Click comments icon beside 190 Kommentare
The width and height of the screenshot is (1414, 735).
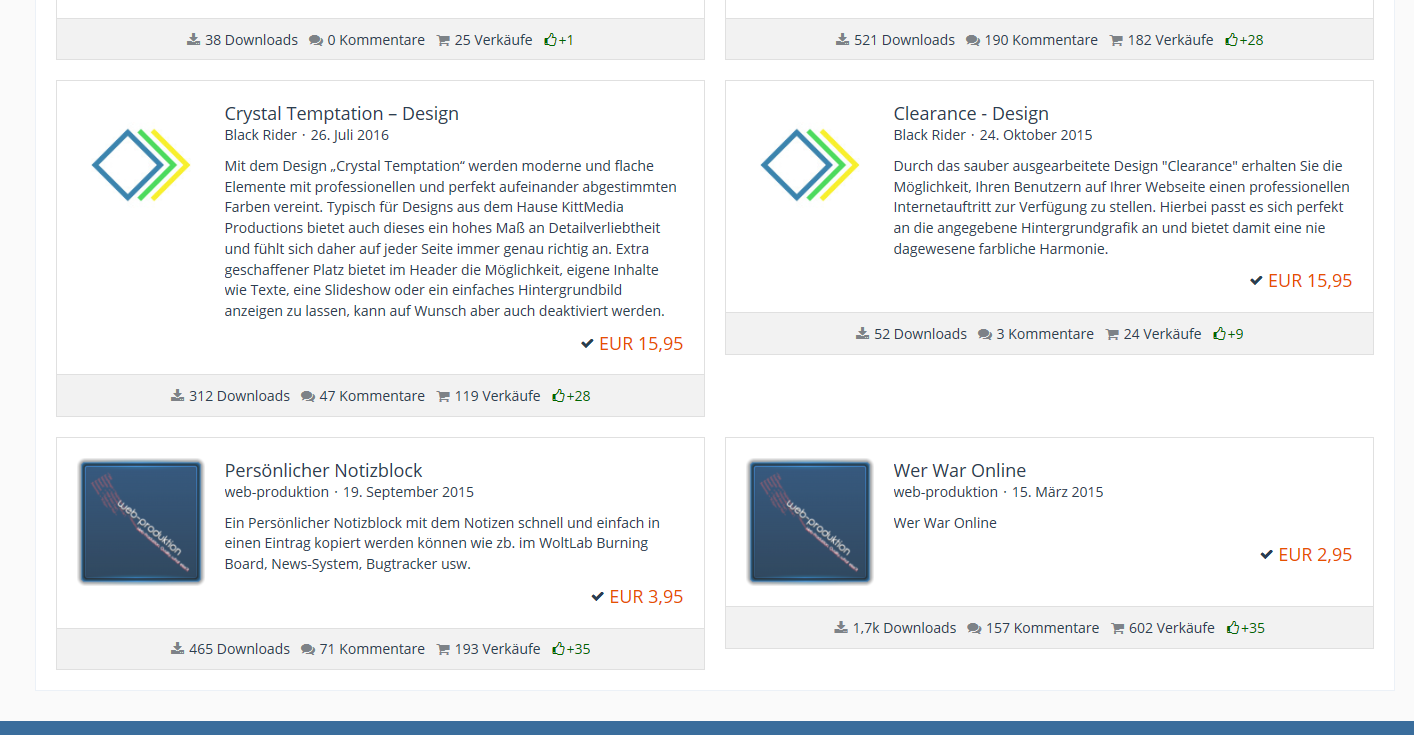pos(972,41)
